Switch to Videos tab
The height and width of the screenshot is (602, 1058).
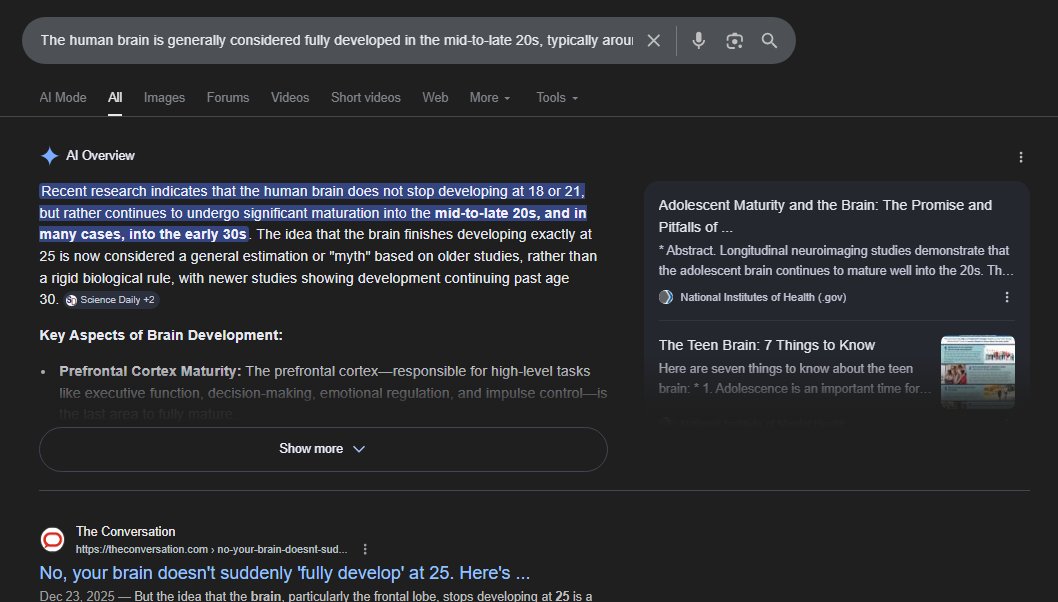coord(289,98)
